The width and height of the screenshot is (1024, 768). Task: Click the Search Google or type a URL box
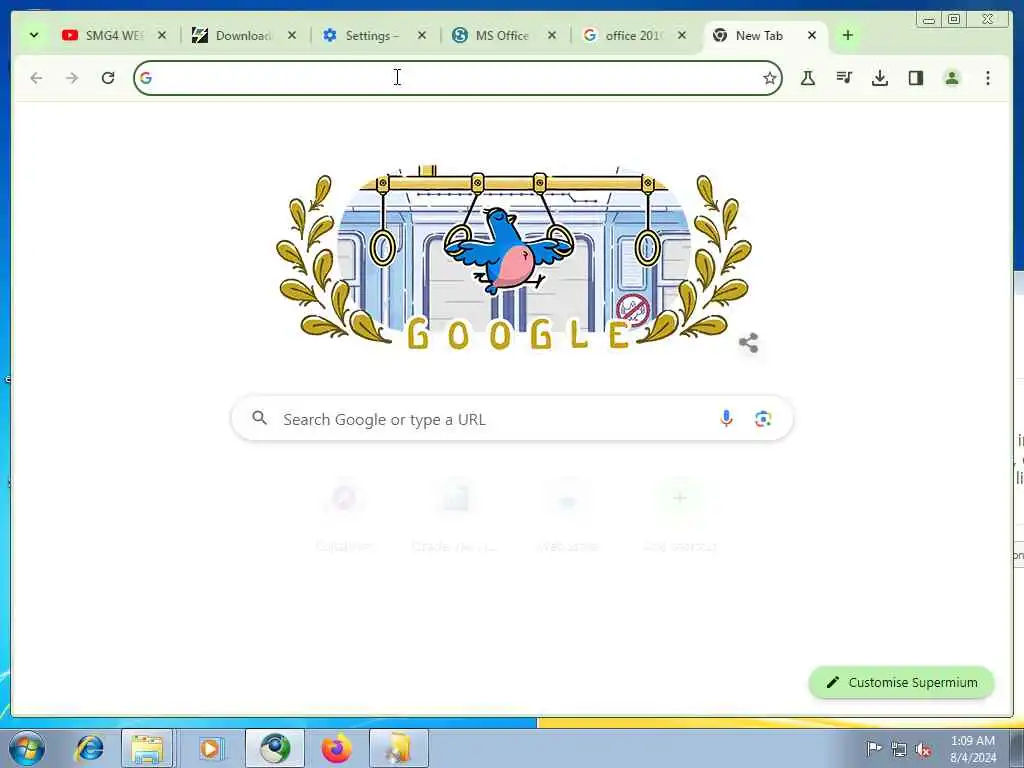tap(513, 419)
